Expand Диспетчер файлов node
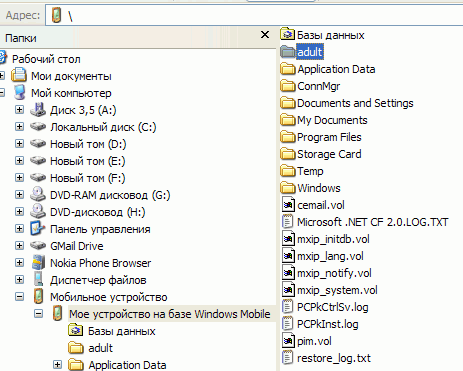This screenshot has height=371, width=463. click(19, 280)
